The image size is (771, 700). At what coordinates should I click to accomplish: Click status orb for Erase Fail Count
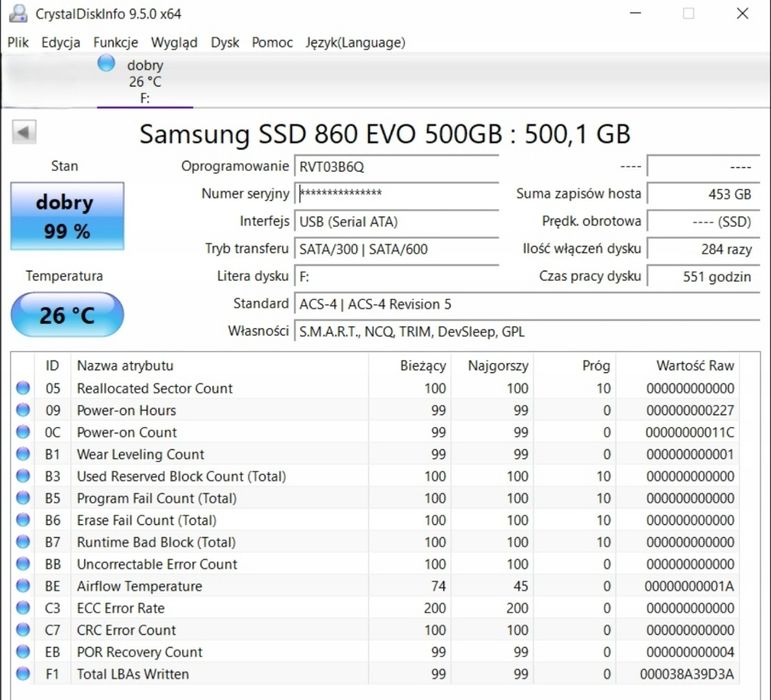[23, 520]
